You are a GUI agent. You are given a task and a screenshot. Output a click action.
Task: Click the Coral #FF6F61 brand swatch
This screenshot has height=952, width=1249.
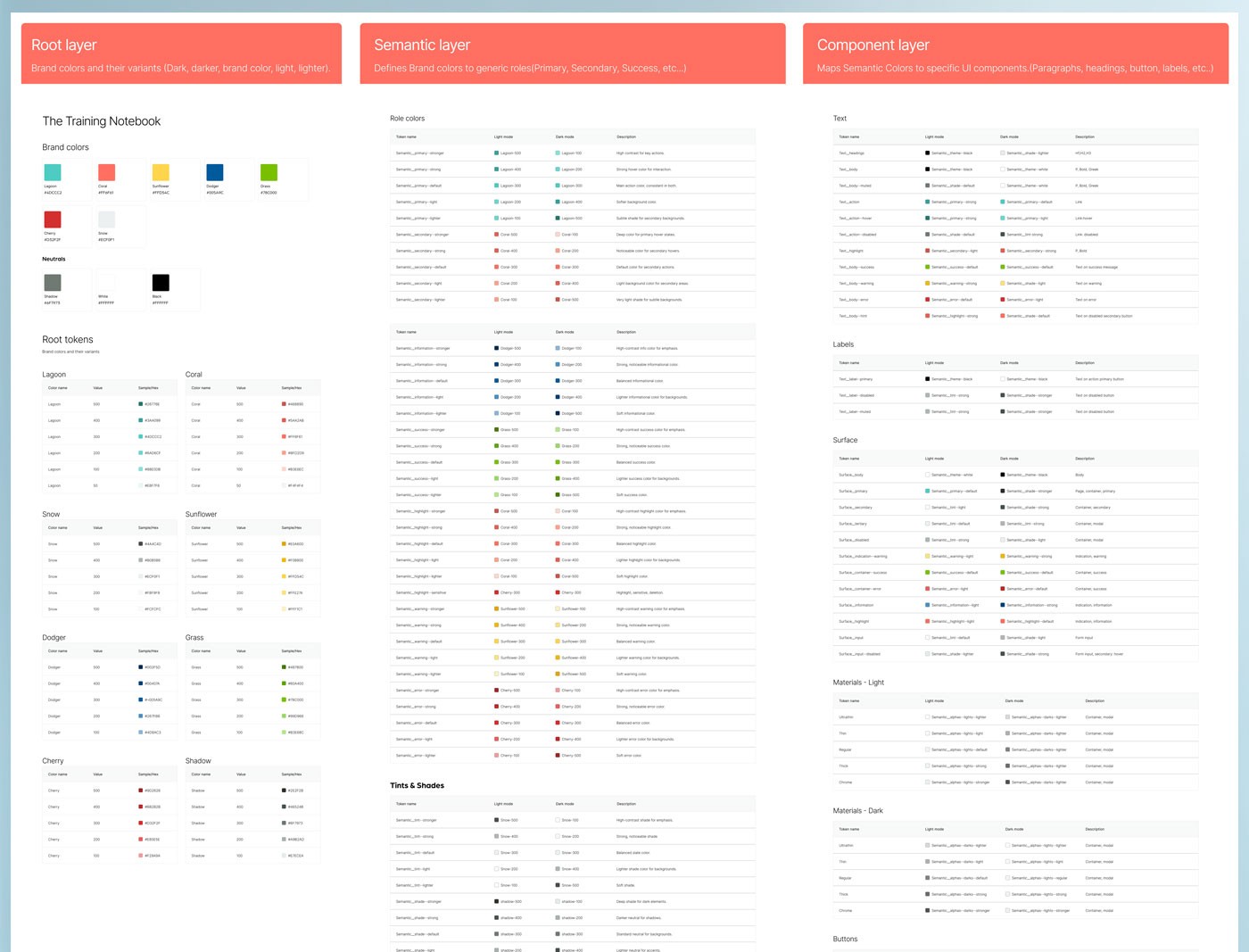pyautogui.click(x=107, y=171)
